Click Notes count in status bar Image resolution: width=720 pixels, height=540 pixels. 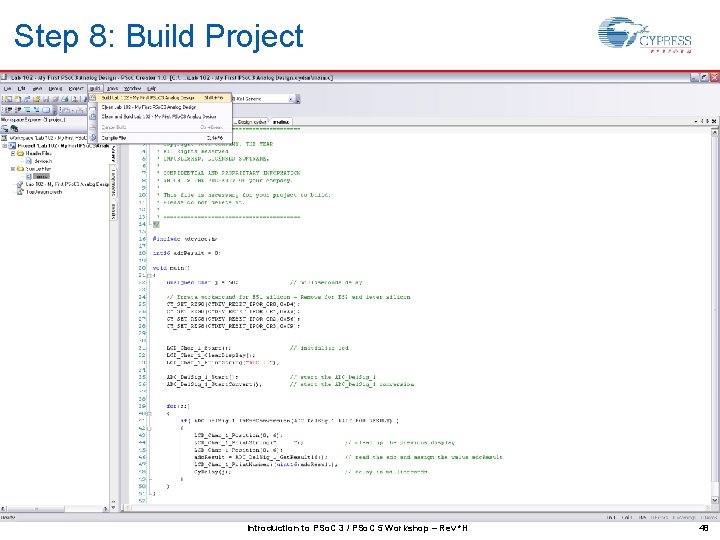click(x=710, y=518)
